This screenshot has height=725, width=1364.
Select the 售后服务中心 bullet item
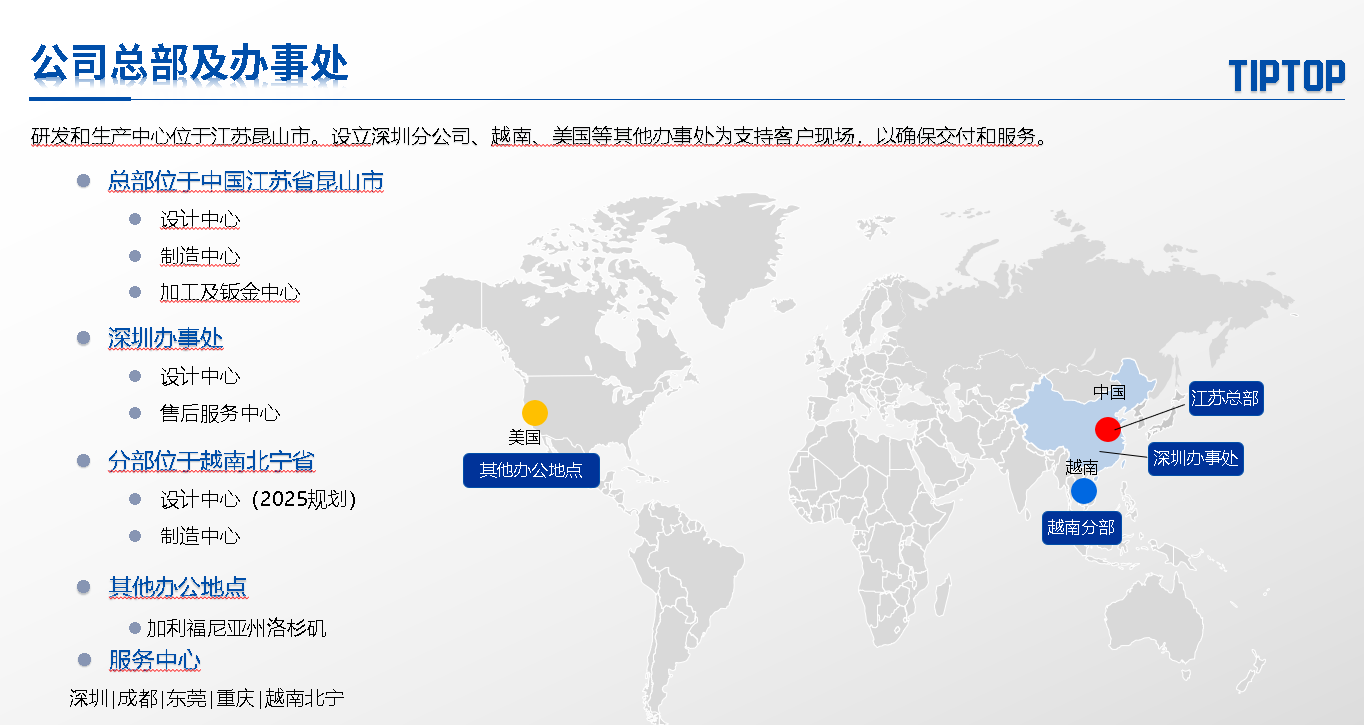click(x=220, y=413)
